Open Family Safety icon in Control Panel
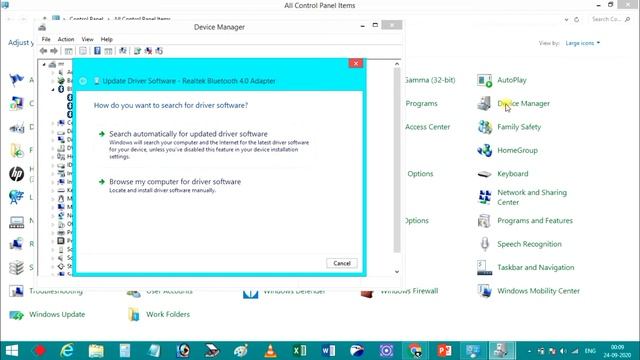Viewport: 640px width, 360px height. pos(484,127)
